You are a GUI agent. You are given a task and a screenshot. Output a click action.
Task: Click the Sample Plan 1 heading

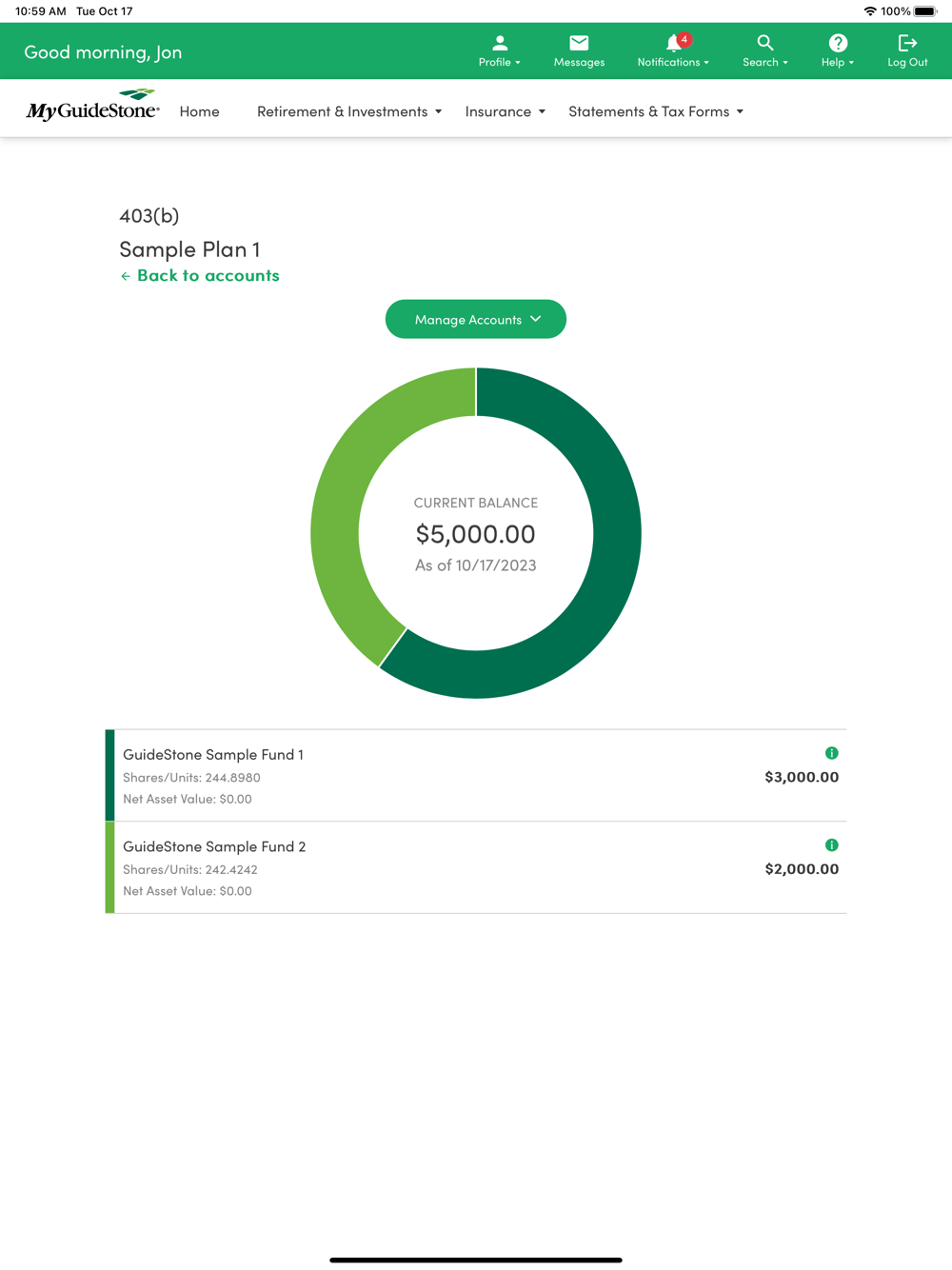[189, 248]
